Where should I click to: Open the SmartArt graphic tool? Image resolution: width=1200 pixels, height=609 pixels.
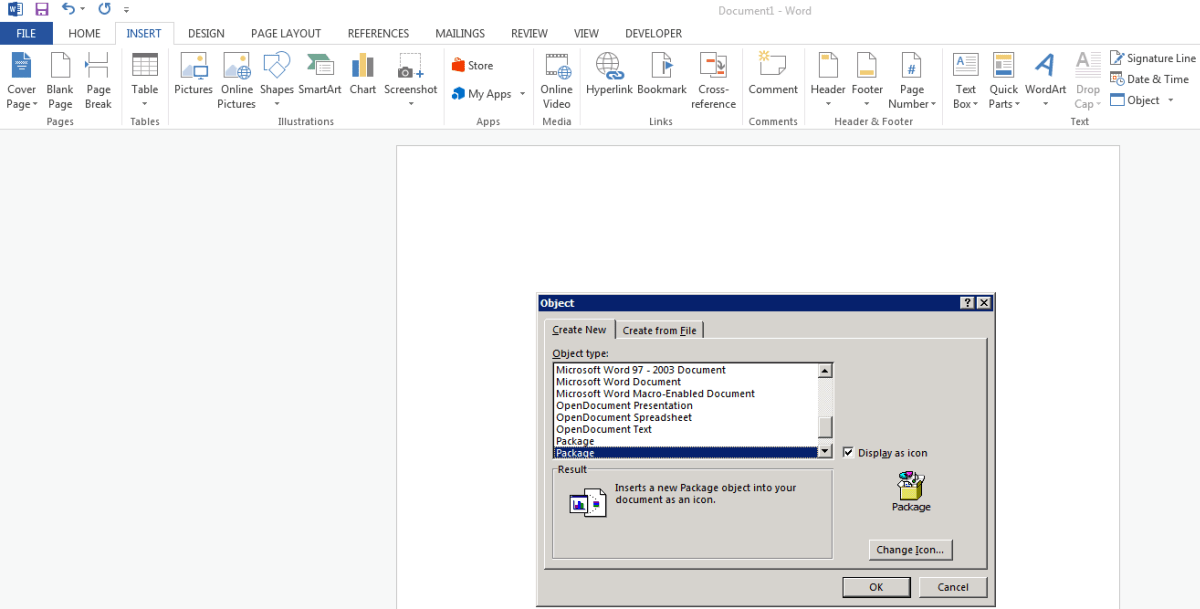pyautogui.click(x=320, y=75)
